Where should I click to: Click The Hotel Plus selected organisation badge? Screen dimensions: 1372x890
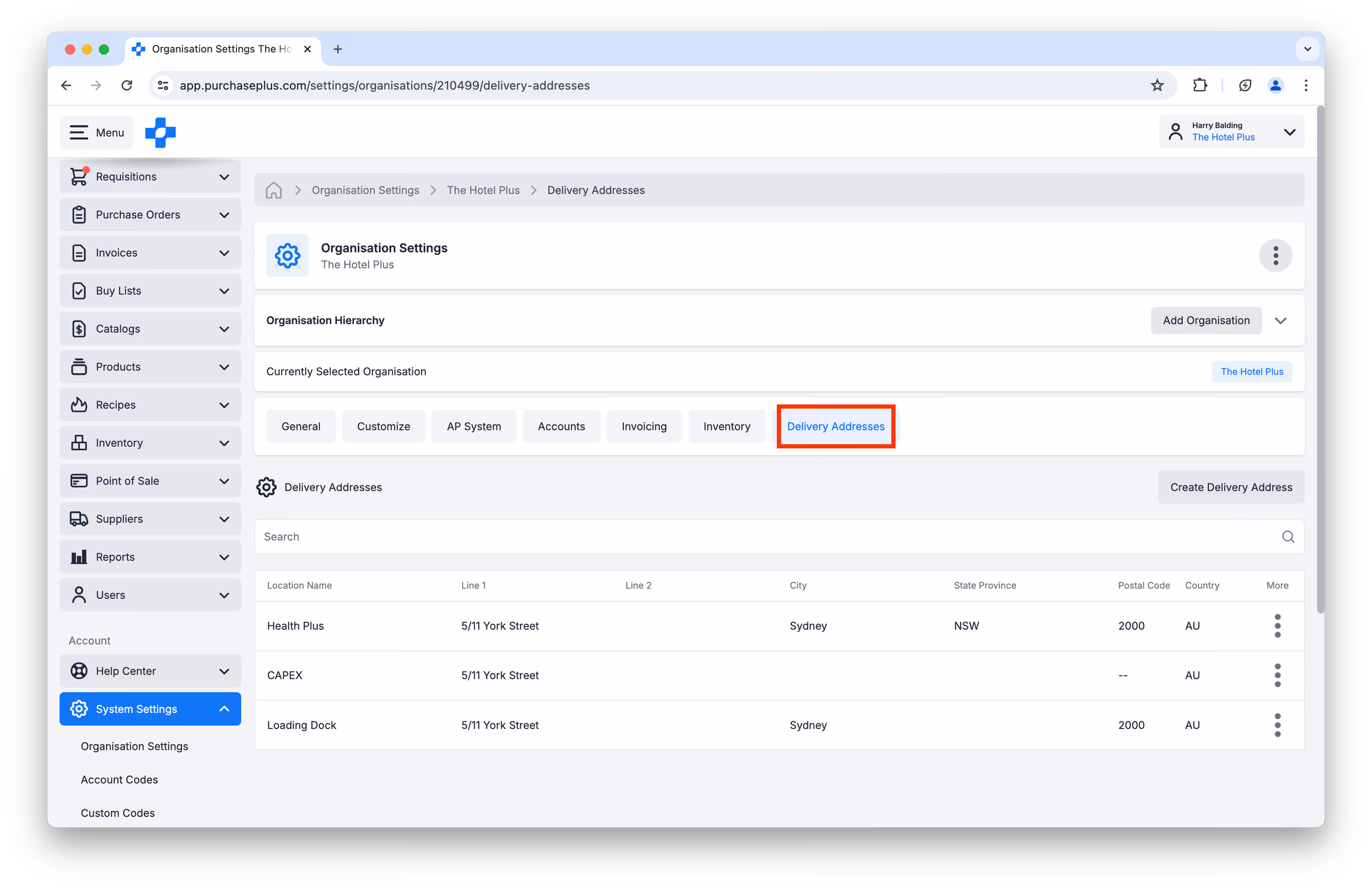pos(1252,372)
